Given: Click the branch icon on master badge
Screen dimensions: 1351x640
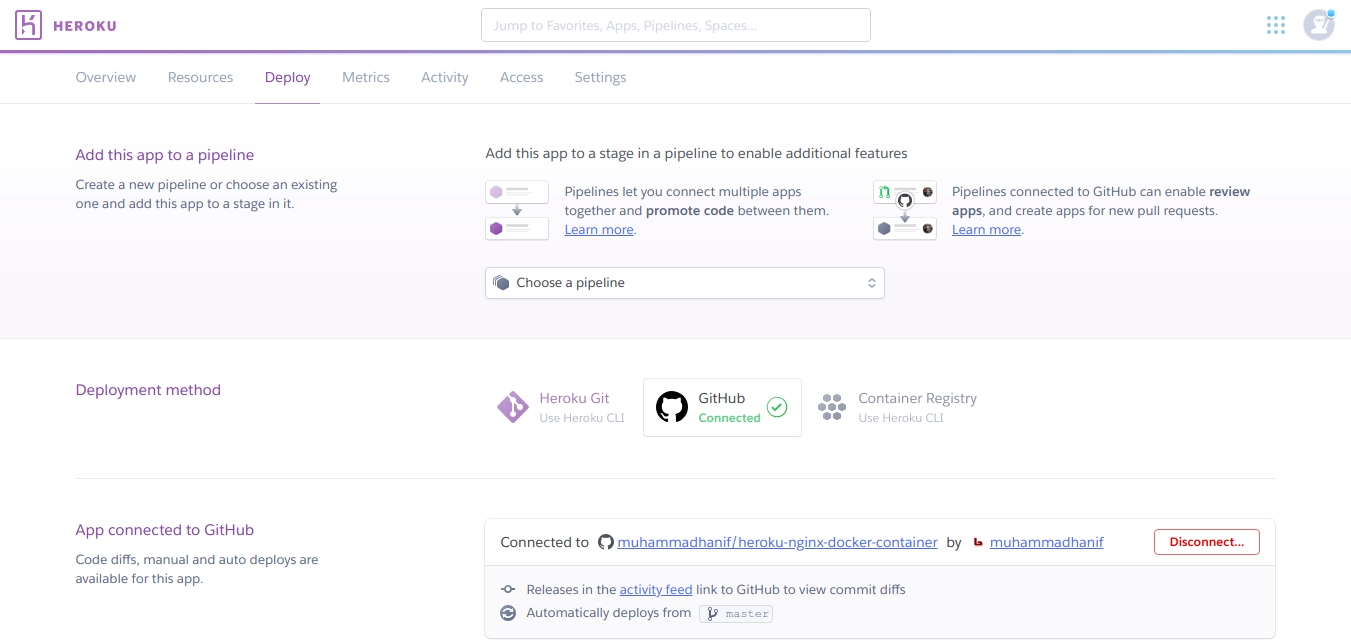Looking at the screenshot, I should [713, 614].
